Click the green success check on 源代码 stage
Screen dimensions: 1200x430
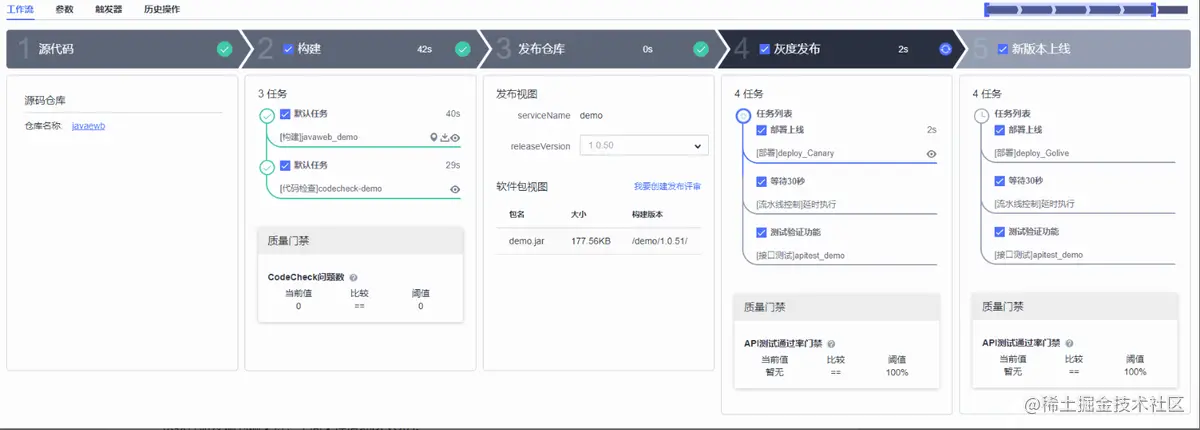pyautogui.click(x=224, y=48)
